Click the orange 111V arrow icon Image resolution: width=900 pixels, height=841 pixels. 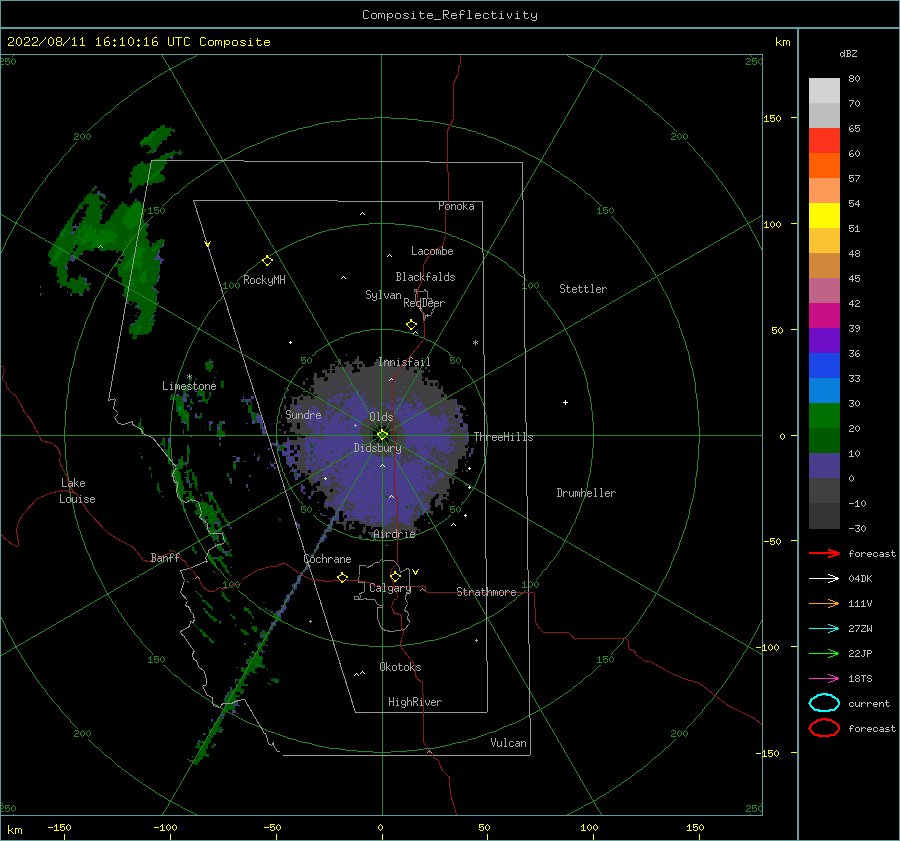824,603
